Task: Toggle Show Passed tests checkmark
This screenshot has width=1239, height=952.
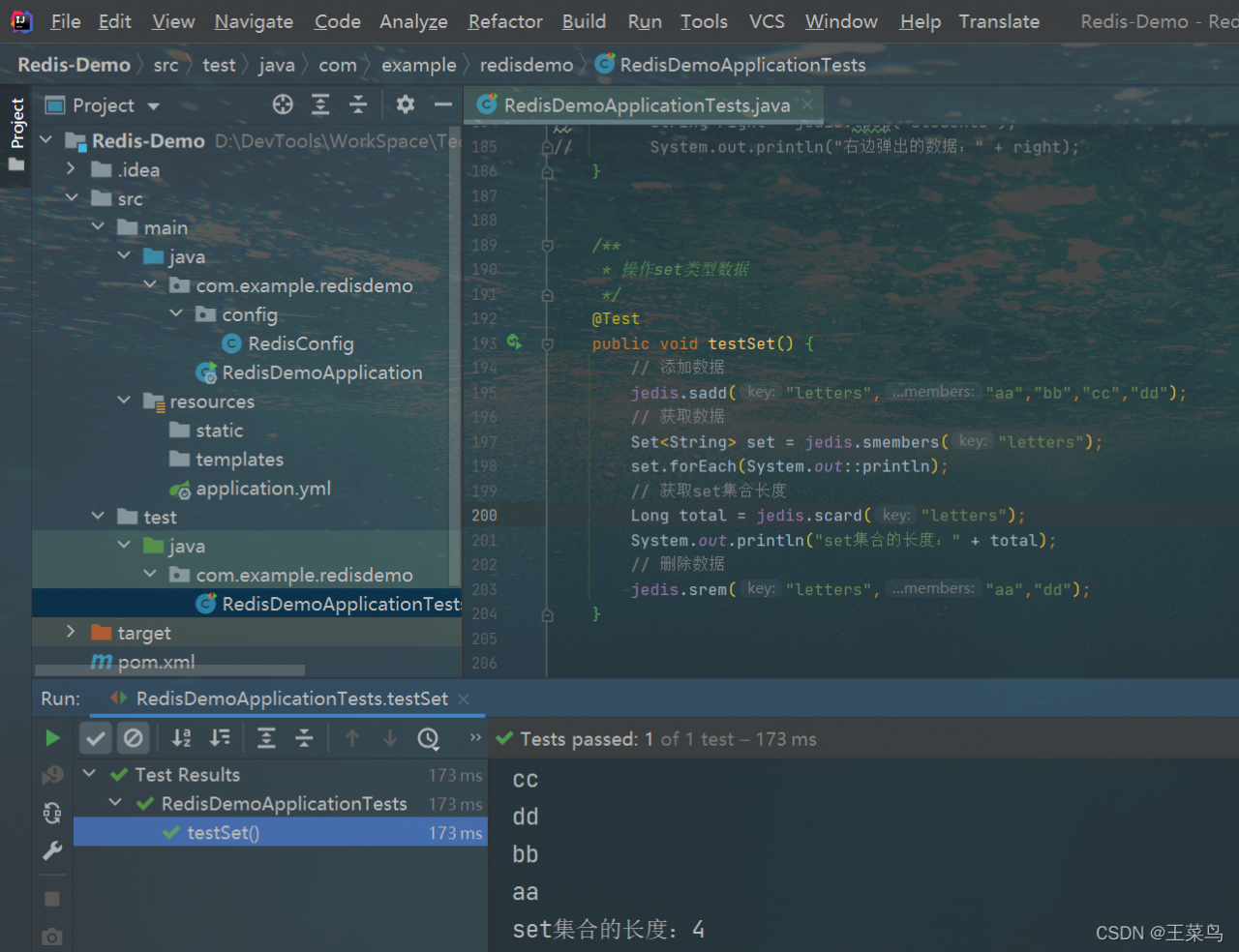Action: pyautogui.click(x=96, y=738)
